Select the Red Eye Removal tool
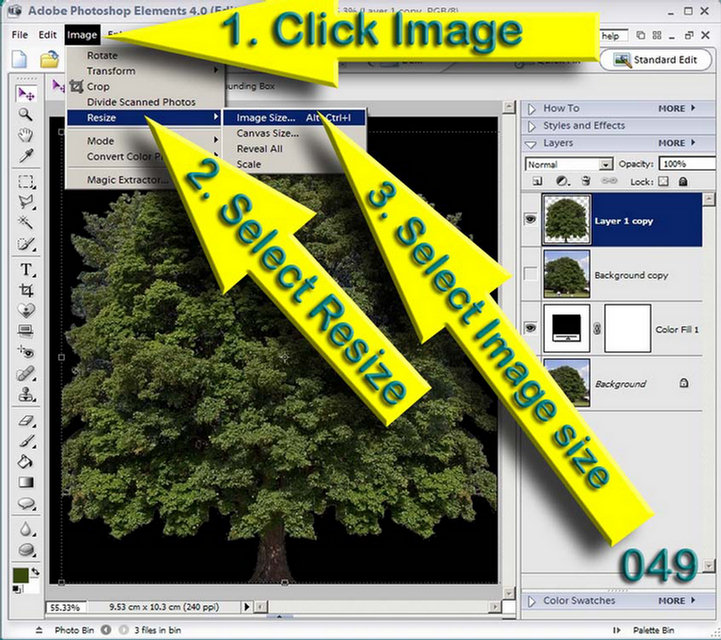The width and height of the screenshot is (721, 640). pos(26,352)
